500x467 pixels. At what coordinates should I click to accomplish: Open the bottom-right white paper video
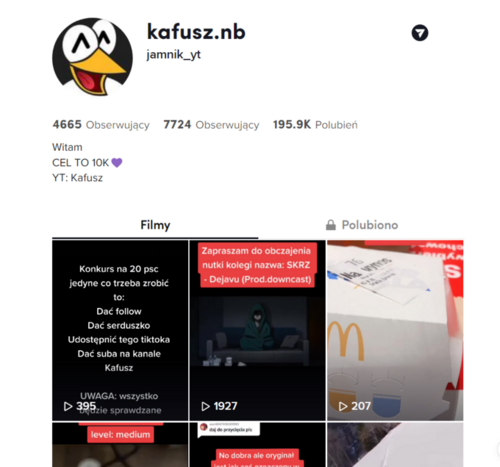(395, 445)
